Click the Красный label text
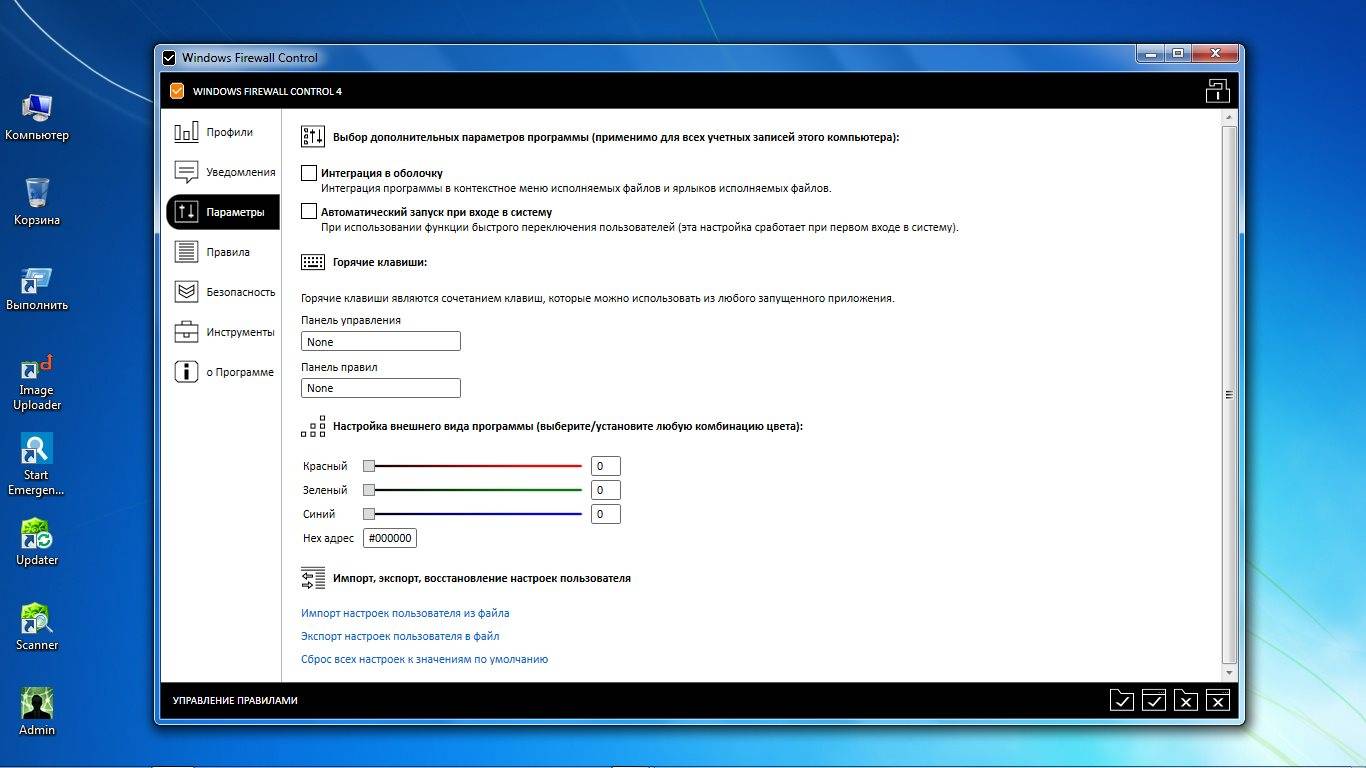This screenshot has width=1366, height=768. point(325,466)
